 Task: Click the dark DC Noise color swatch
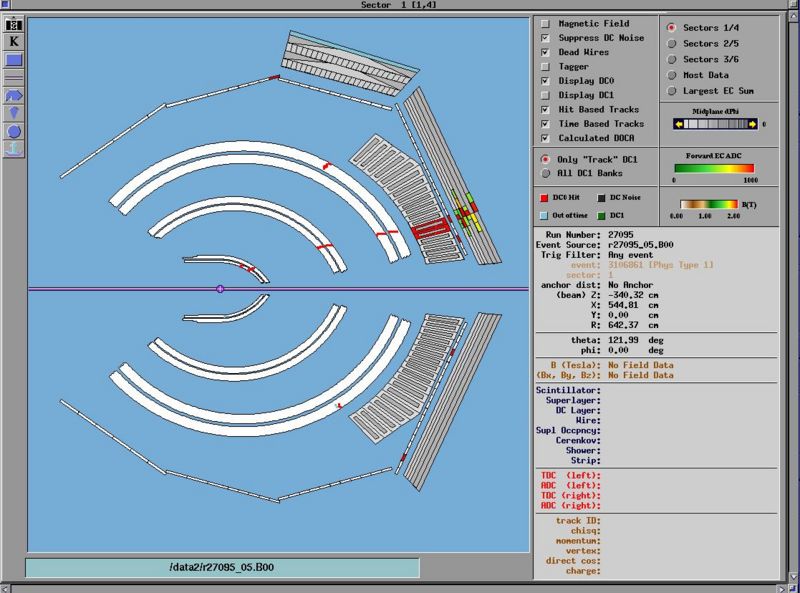[601, 197]
